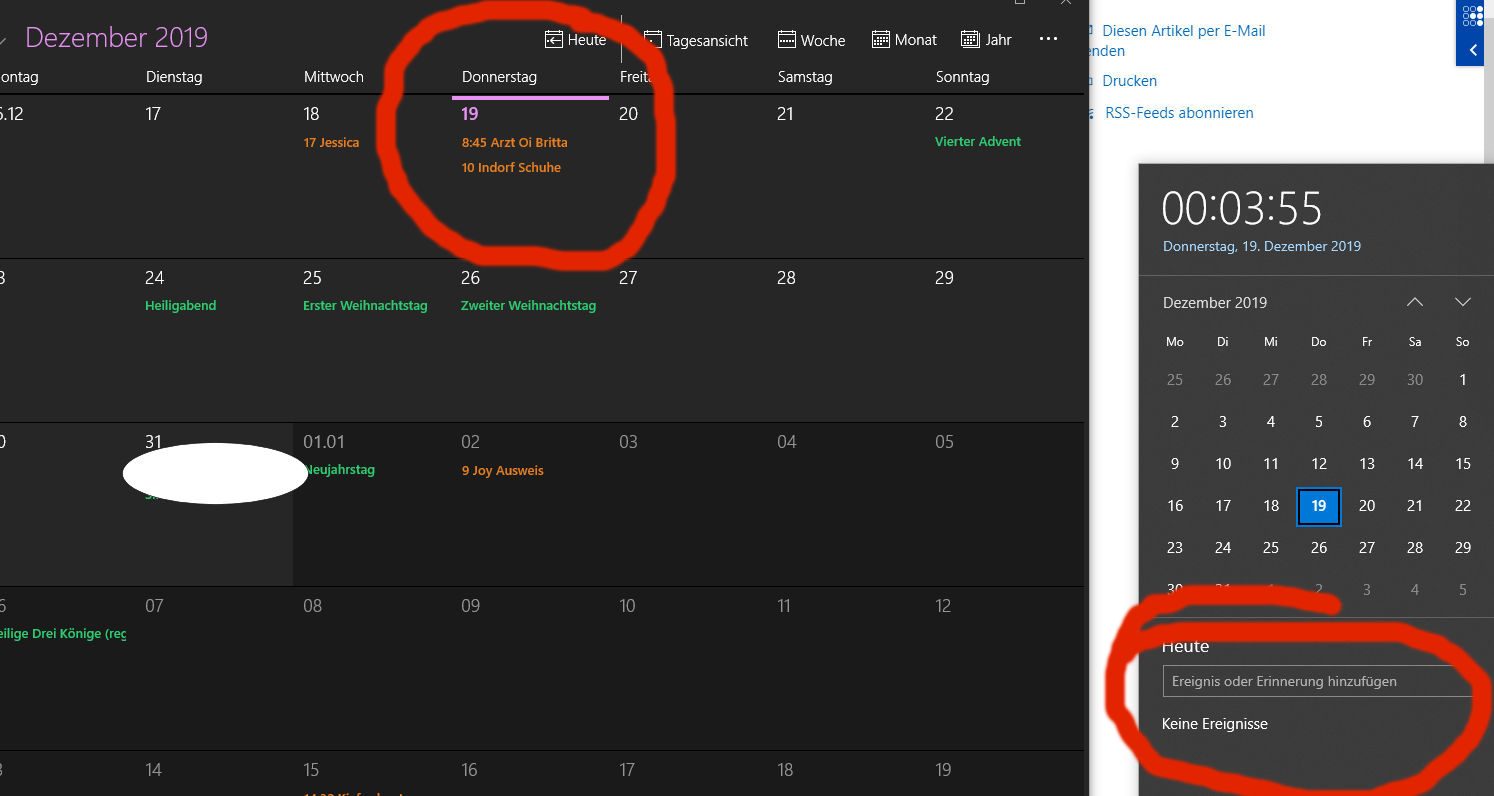The width and height of the screenshot is (1494, 796).
Task: Switch to Tagesansicht view
Action: click(696, 40)
